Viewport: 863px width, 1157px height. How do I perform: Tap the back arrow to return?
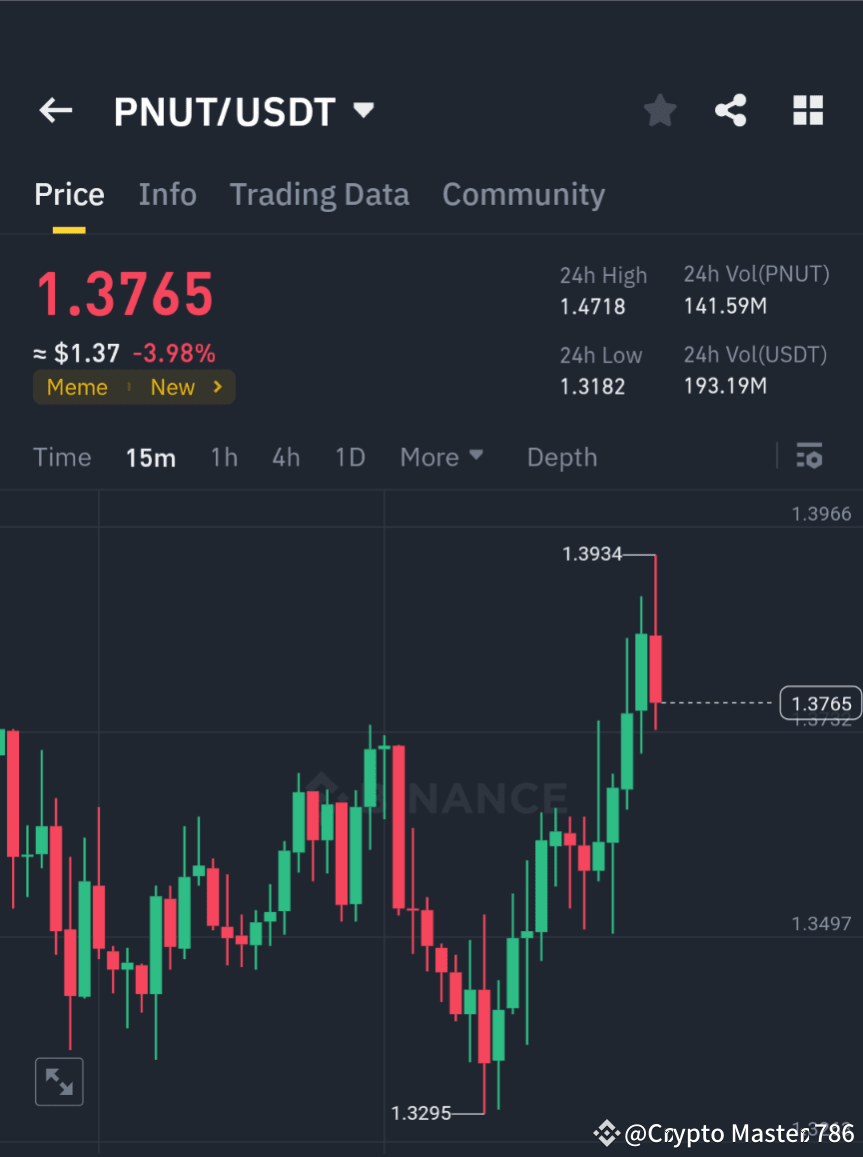coord(55,110)
